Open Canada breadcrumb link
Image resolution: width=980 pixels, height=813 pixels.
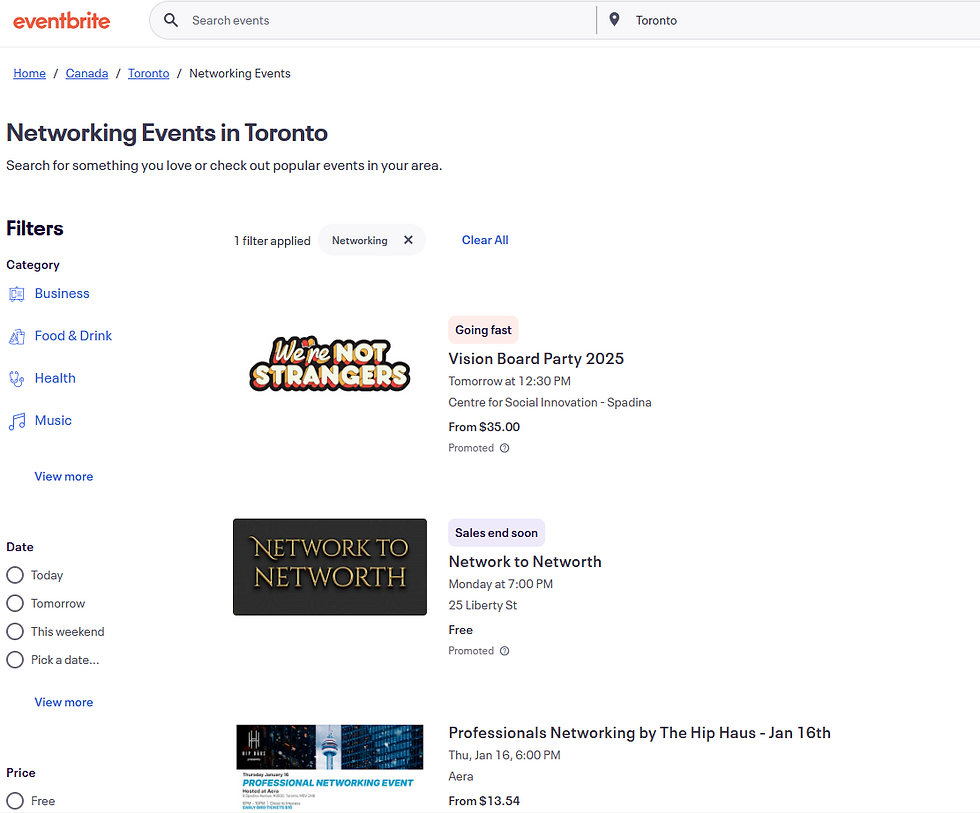click(x=87, y=73)
